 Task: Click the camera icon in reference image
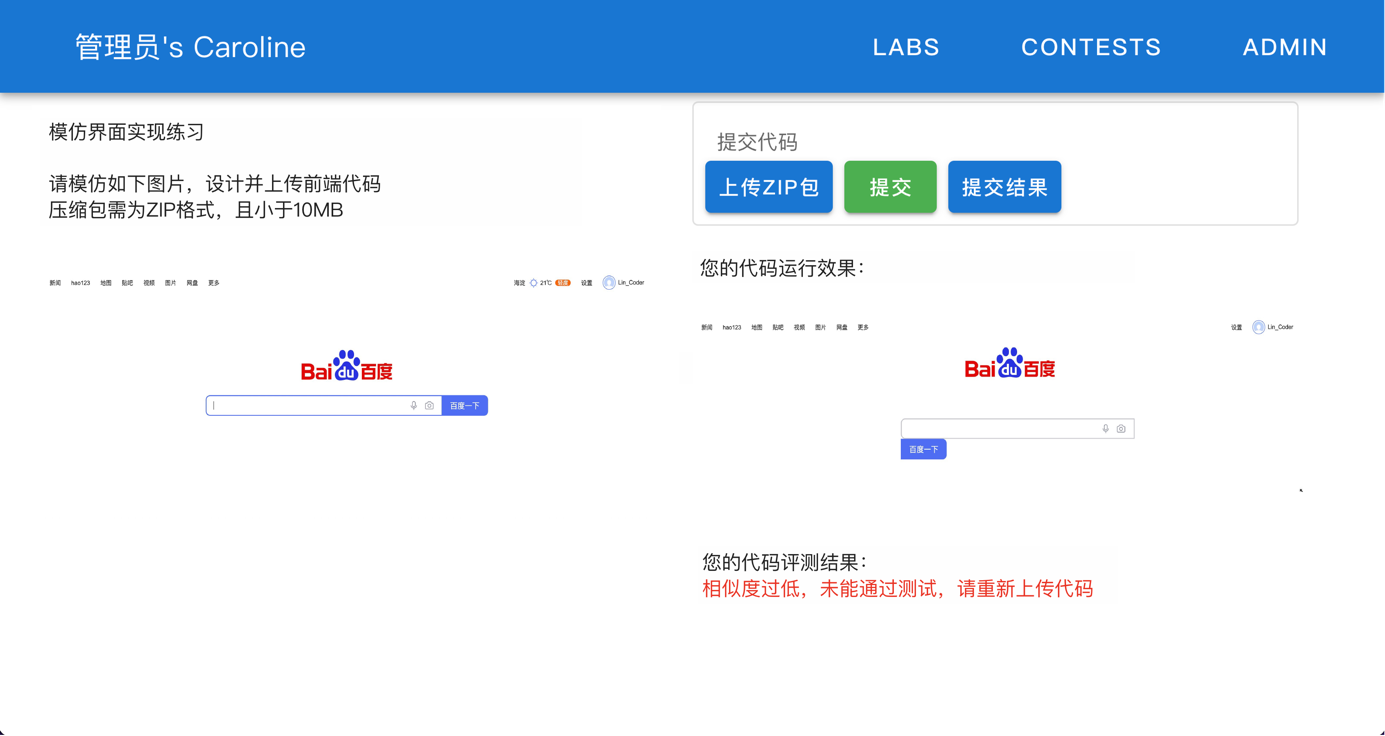[430, 406]
